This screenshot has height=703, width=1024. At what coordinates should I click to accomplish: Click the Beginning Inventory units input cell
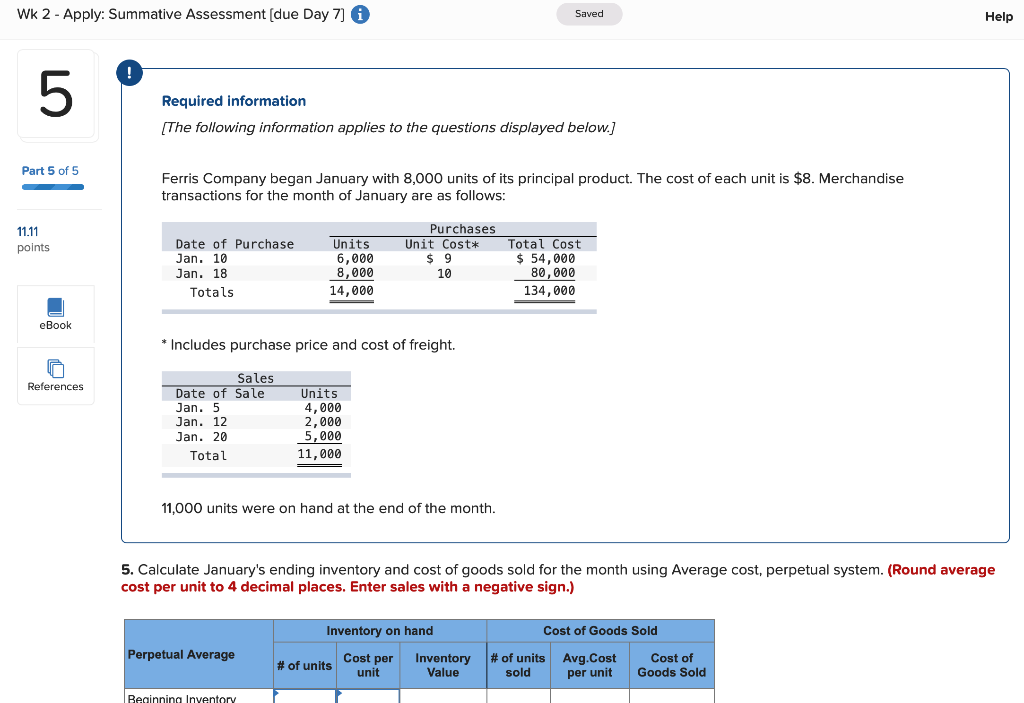[x=305, y=698]
